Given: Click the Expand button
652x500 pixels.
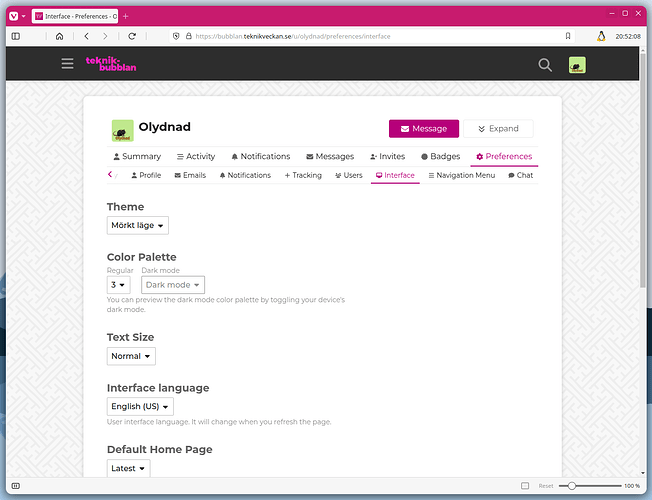Looking at the screenshot, I should [x=498, y=129].
